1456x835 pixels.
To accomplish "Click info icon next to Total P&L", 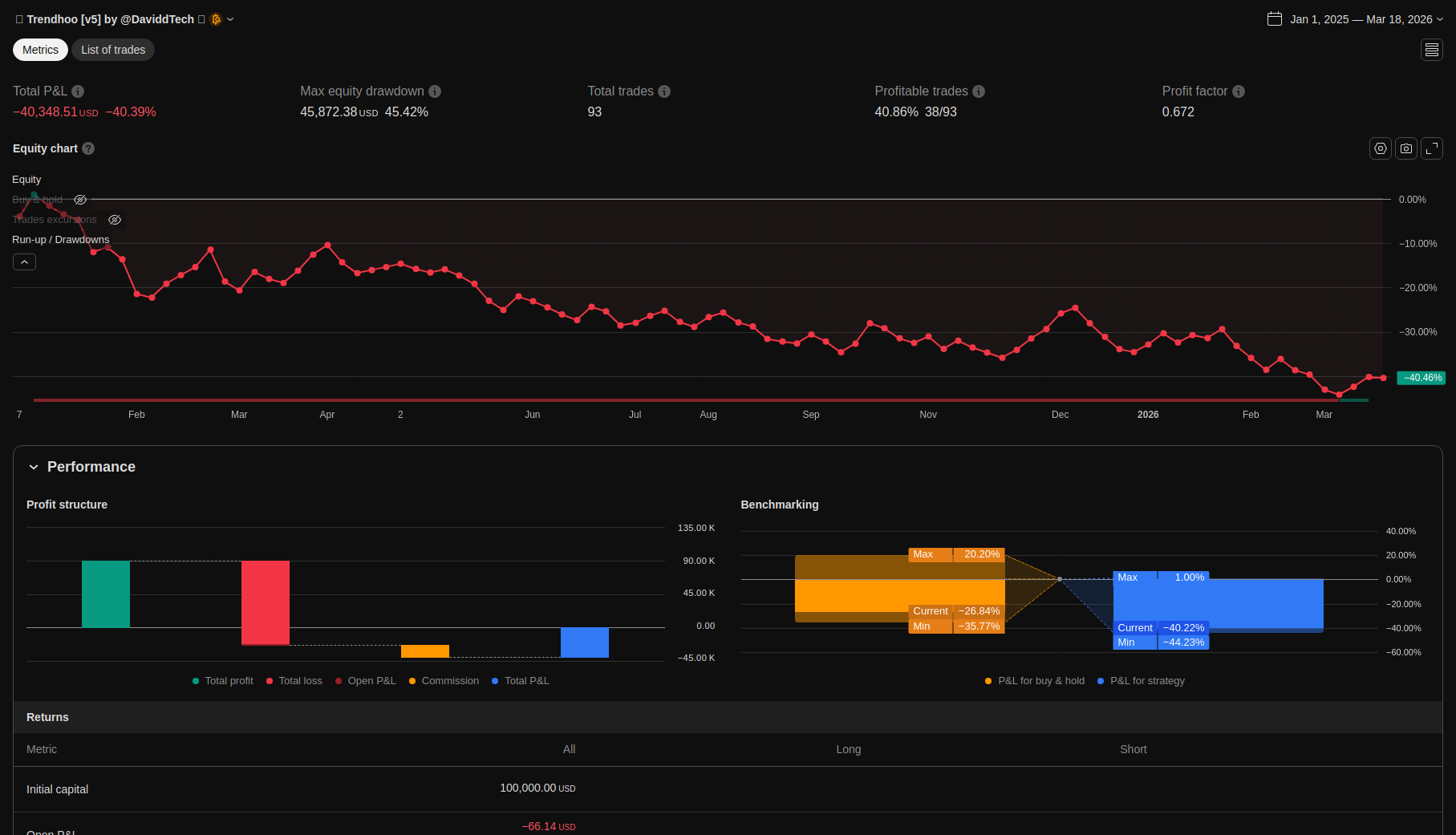I will [78, 91].
